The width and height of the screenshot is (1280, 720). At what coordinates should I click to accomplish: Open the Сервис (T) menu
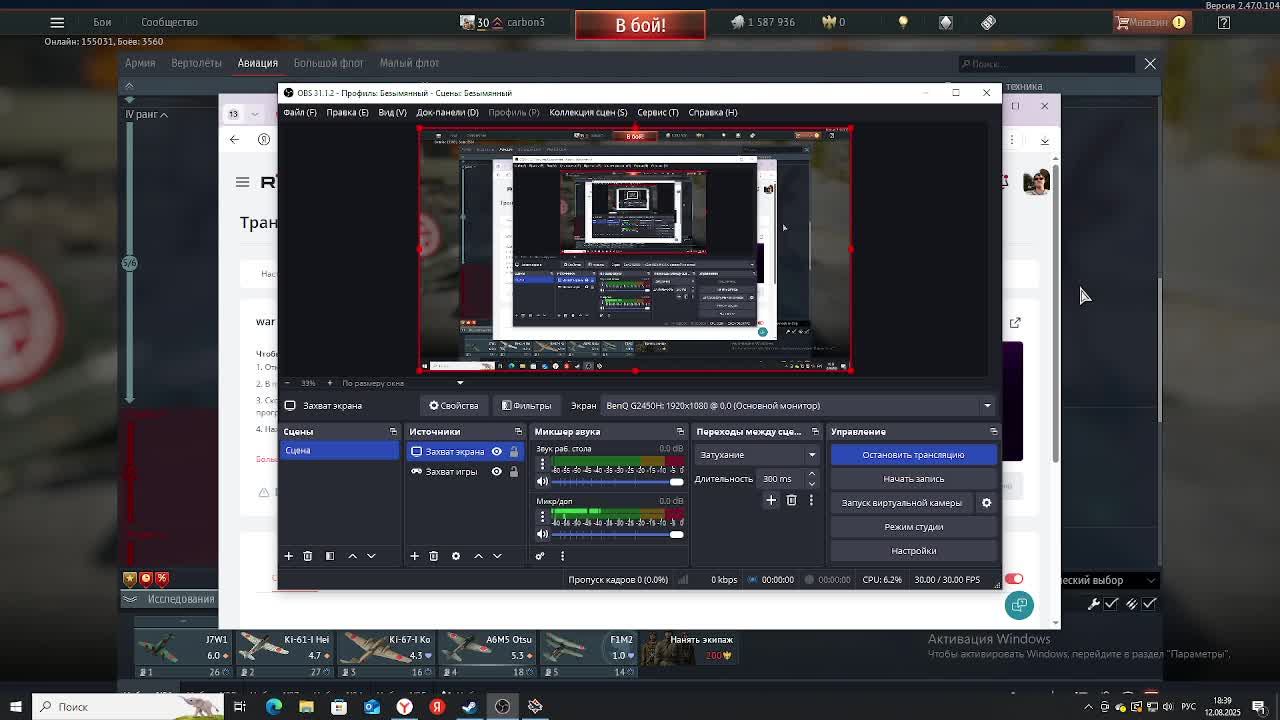pos(657,112)
